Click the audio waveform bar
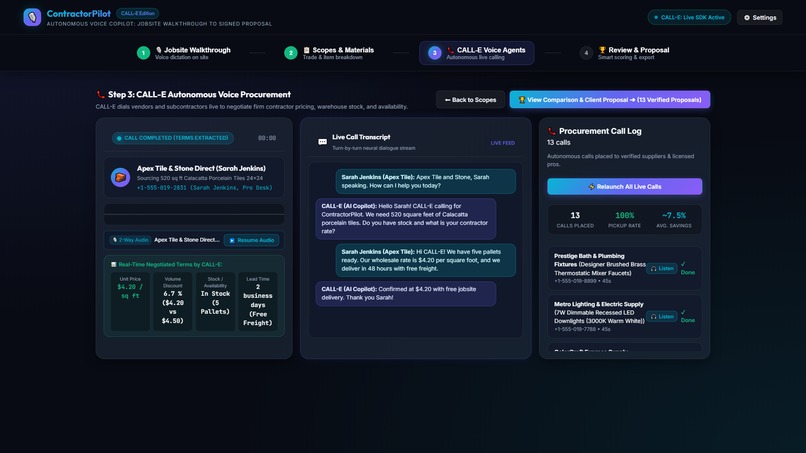806x453 pixels. pyautogui.click(x=194, y=214)
